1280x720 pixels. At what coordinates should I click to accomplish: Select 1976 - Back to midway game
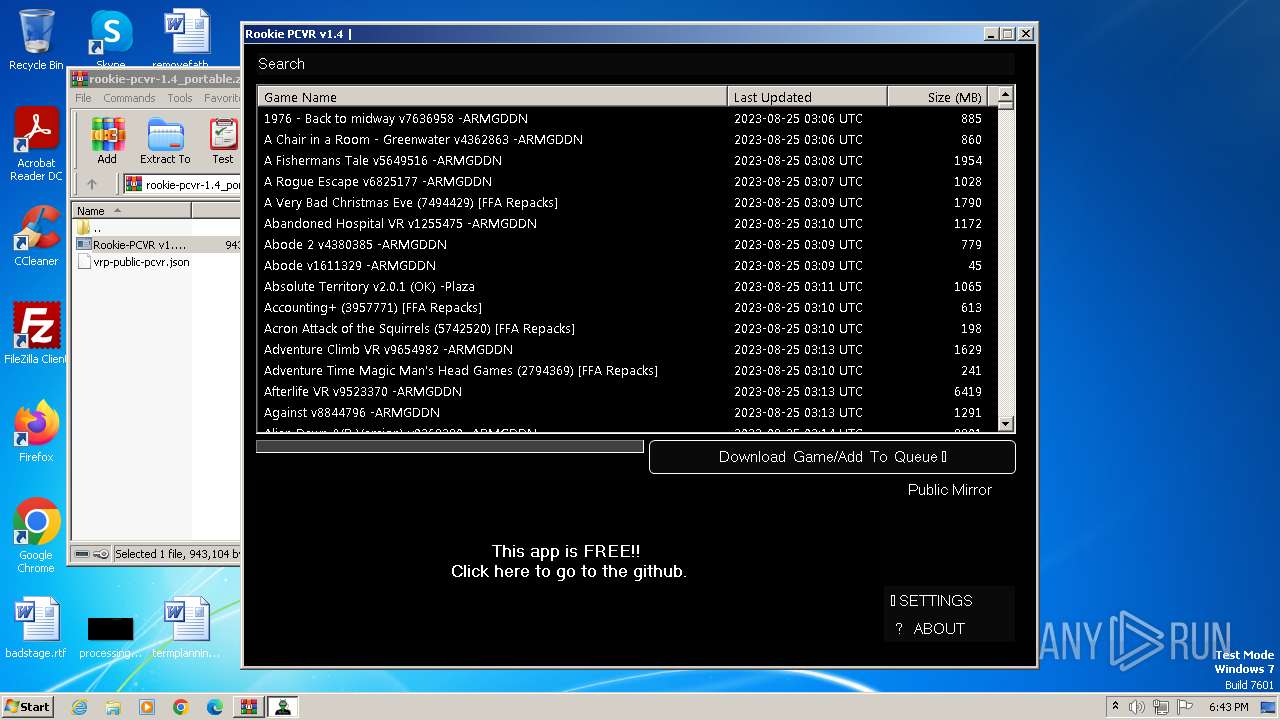pos(627,118)
